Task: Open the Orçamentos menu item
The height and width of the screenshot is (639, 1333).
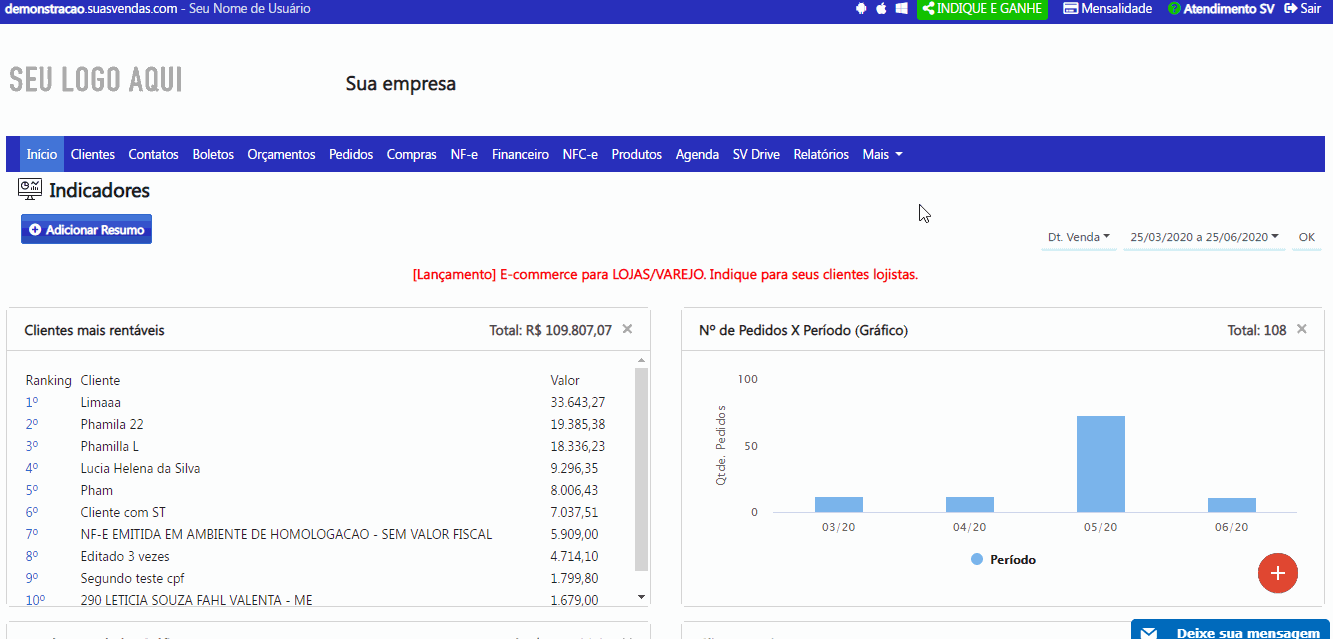Action: [281, 154]
